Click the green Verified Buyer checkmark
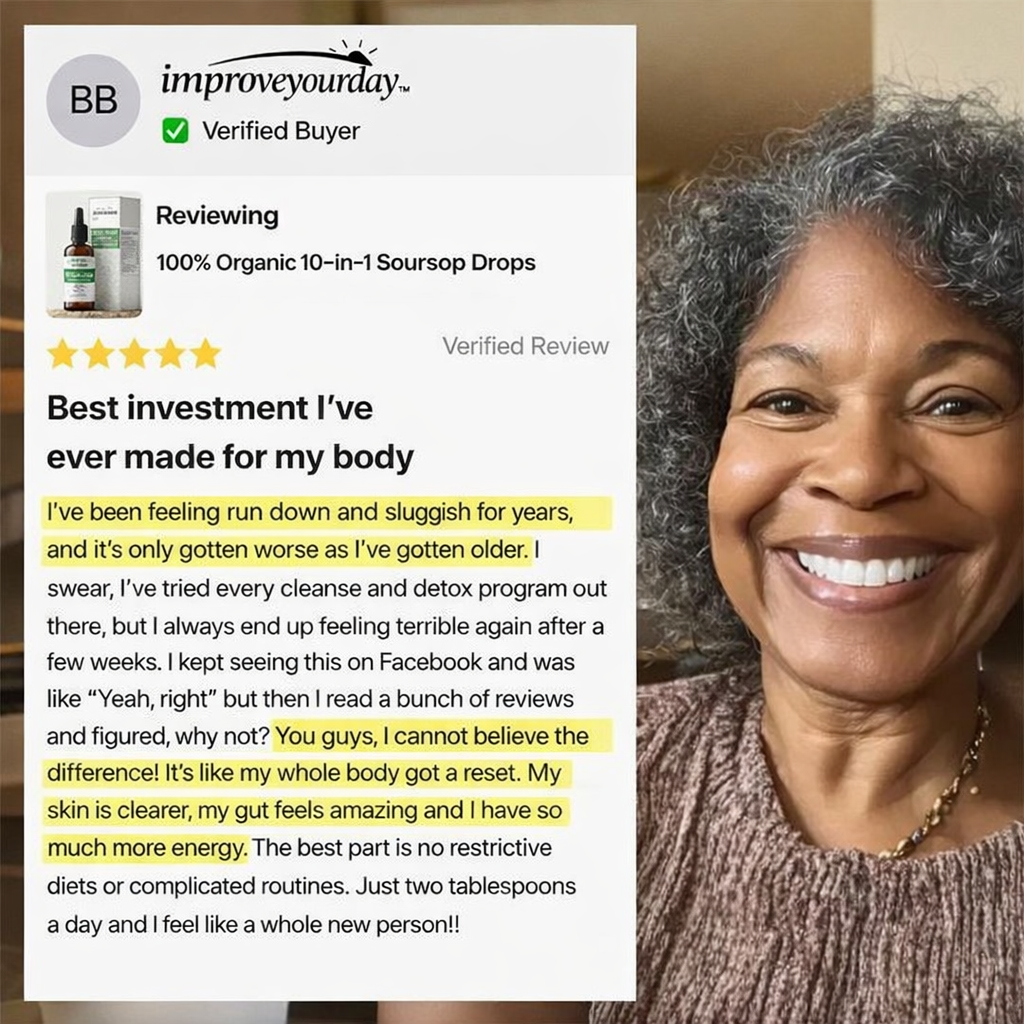 (175, 131)
